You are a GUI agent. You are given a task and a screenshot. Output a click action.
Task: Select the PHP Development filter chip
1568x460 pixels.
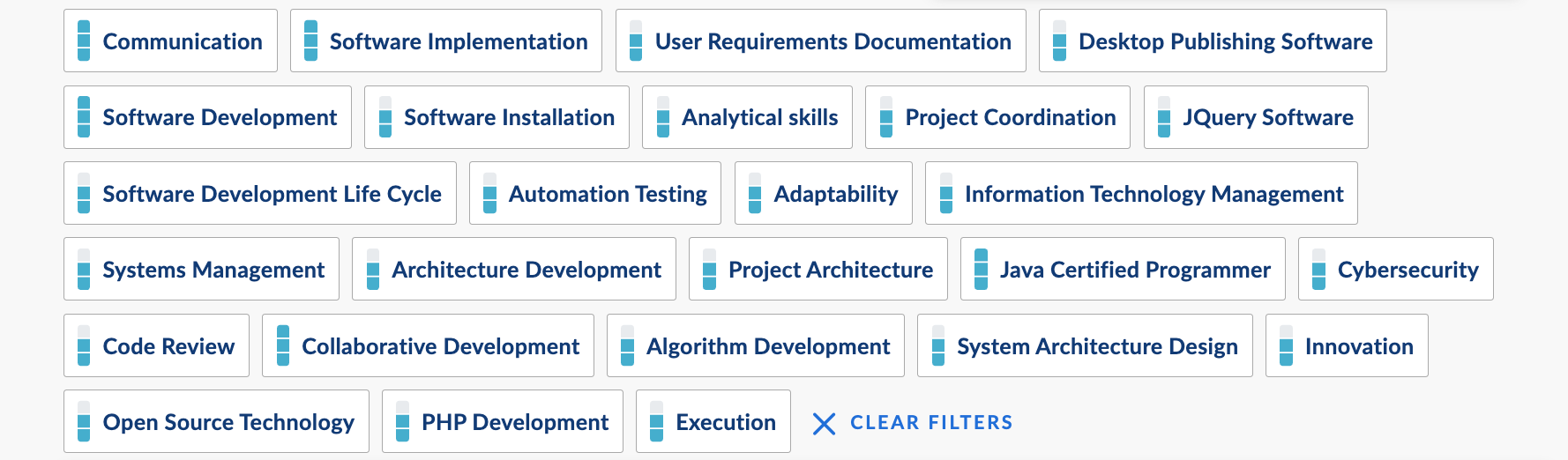click(x=514, y=422)
